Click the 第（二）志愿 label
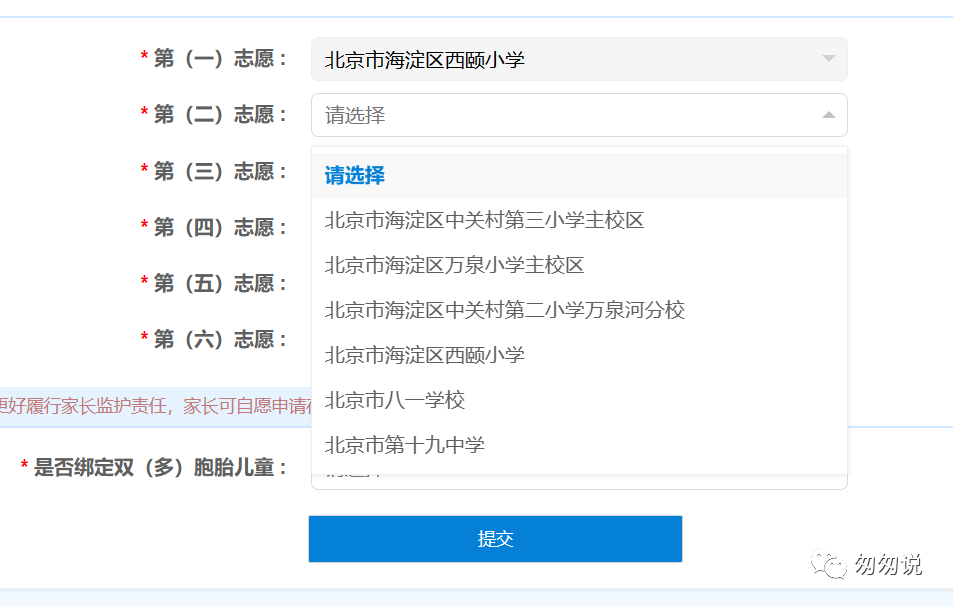The height and width of the screenshot is (606, 953). (219, 114)
